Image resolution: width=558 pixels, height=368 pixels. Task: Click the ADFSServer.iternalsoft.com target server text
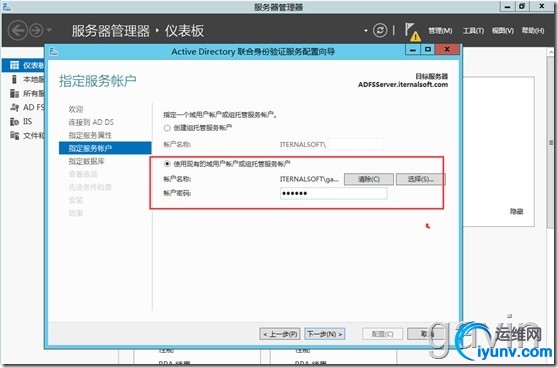click(403, 85)
